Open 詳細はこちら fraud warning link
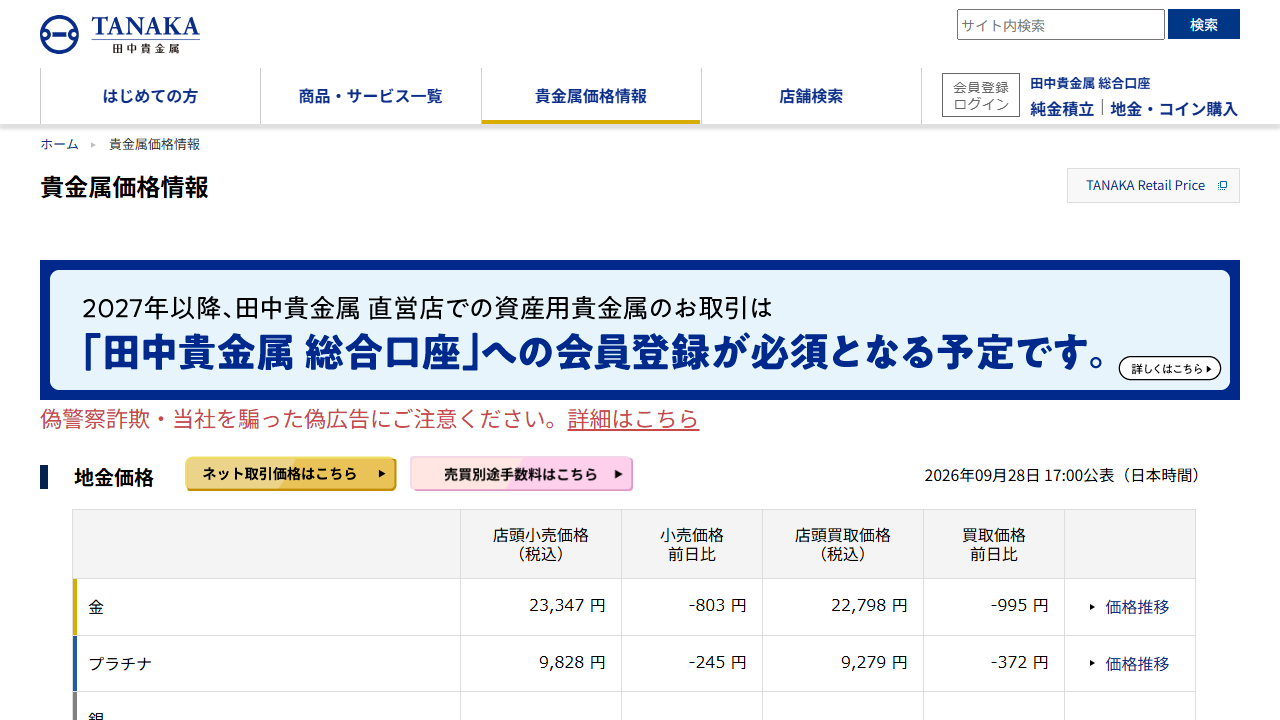Viewport: 1280px width, 720px height. point(633,419)
